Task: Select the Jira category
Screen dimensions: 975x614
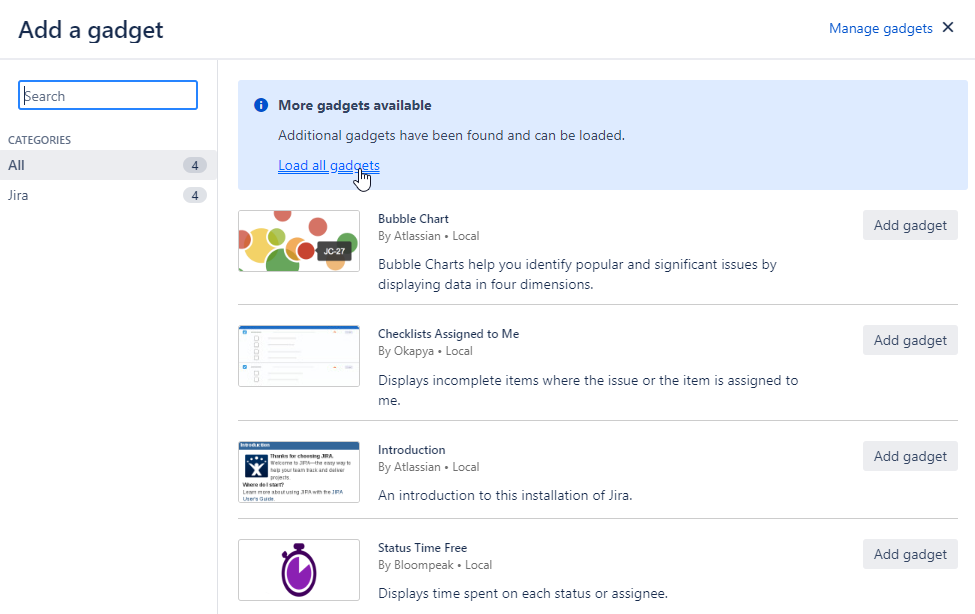Action: pos(108,195)
